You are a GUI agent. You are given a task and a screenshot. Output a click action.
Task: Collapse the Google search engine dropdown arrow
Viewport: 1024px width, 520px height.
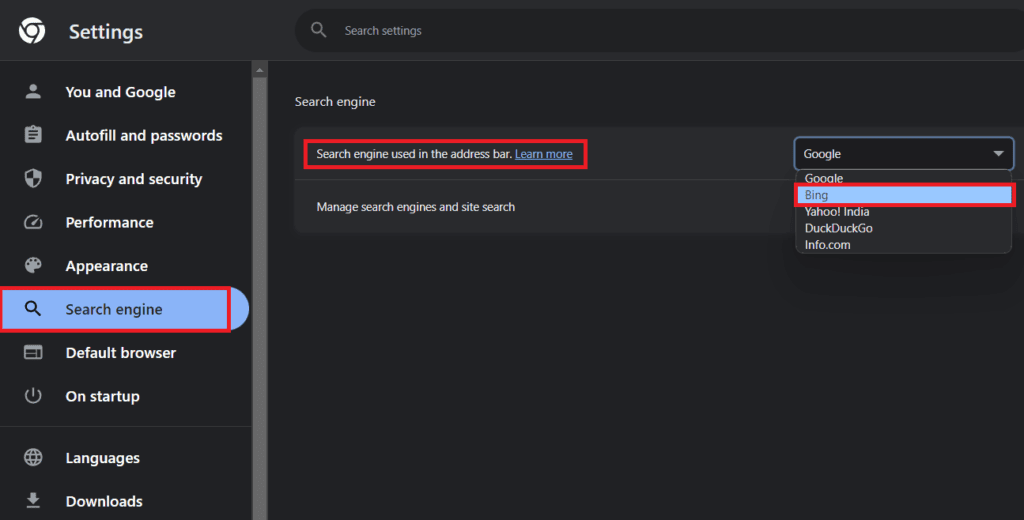pyautogui.click(x=998, y=154)
